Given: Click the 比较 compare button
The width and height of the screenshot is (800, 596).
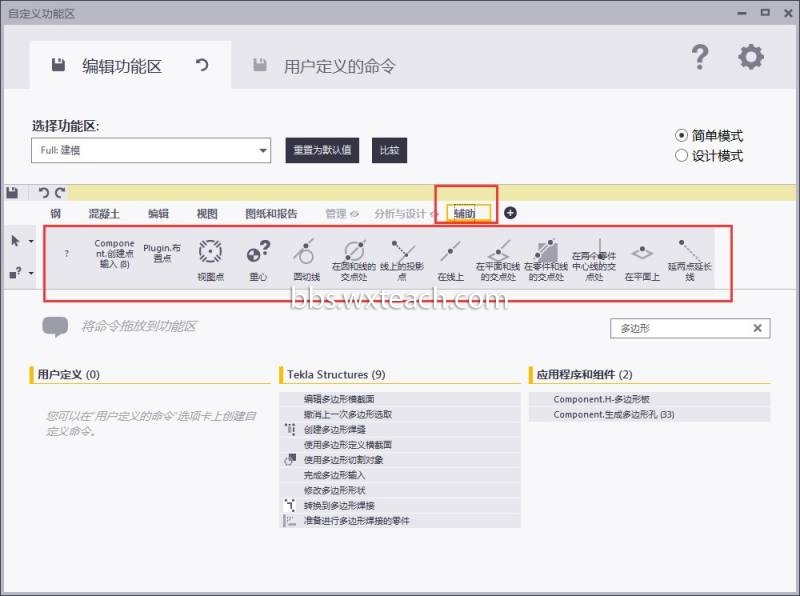Looking at the screenshot, I should click(x=389, y=150).
